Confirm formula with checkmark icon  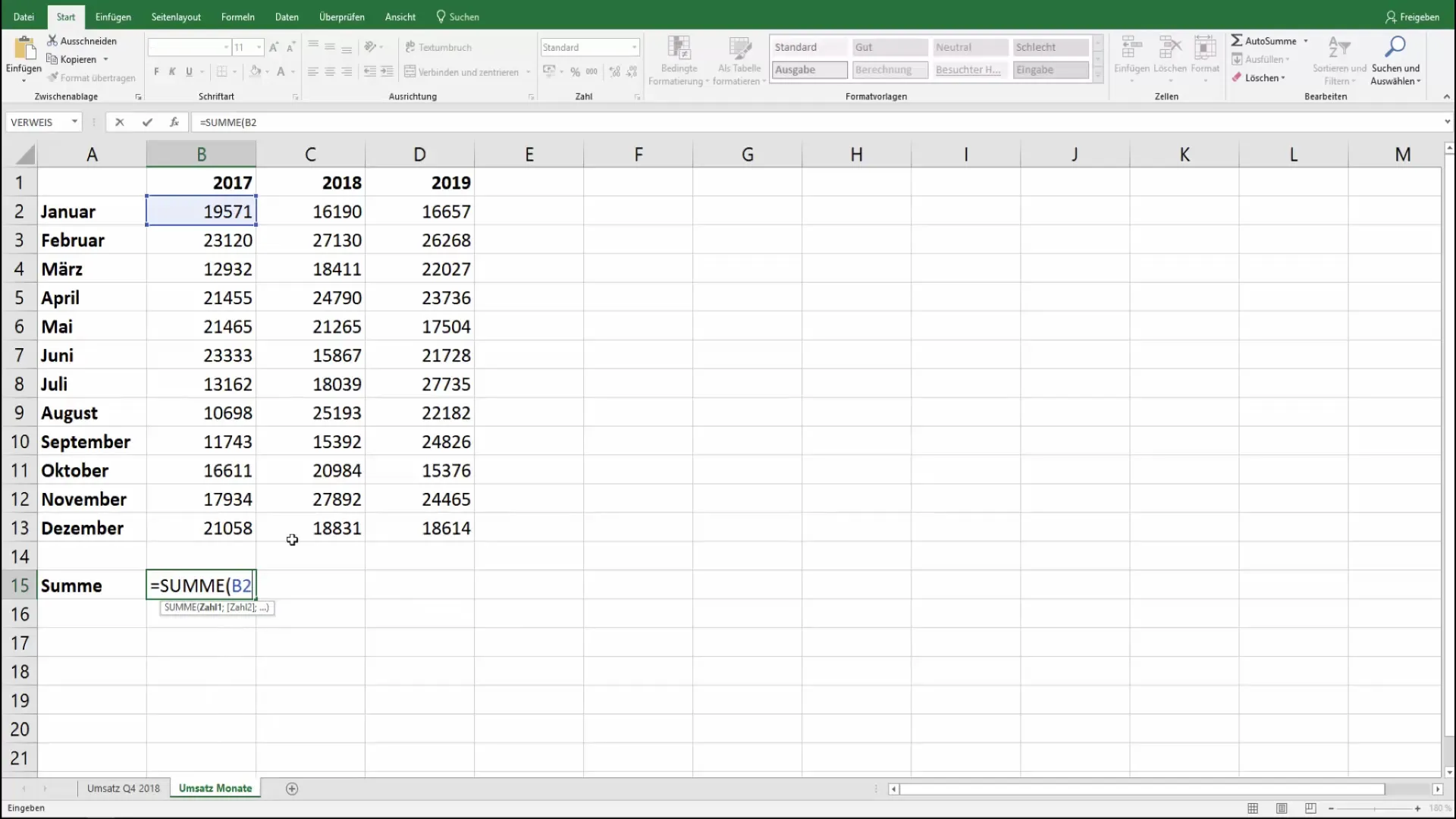[147, 122]
